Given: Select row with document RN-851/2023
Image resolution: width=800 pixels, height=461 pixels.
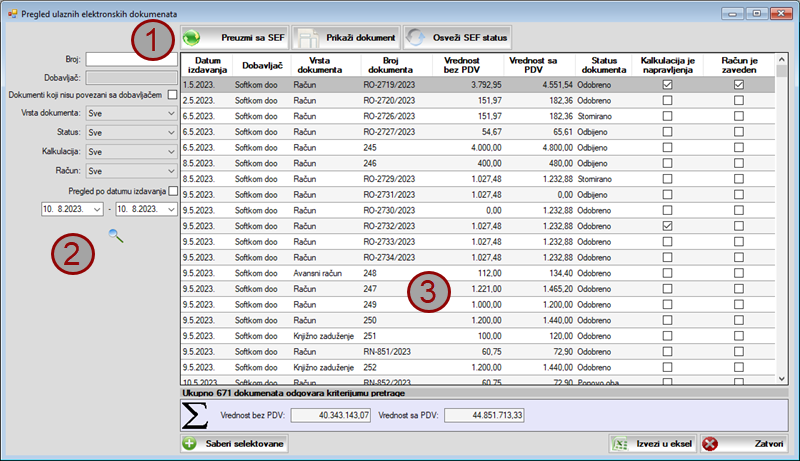Looking at the screenshot, I should (478, 352).
